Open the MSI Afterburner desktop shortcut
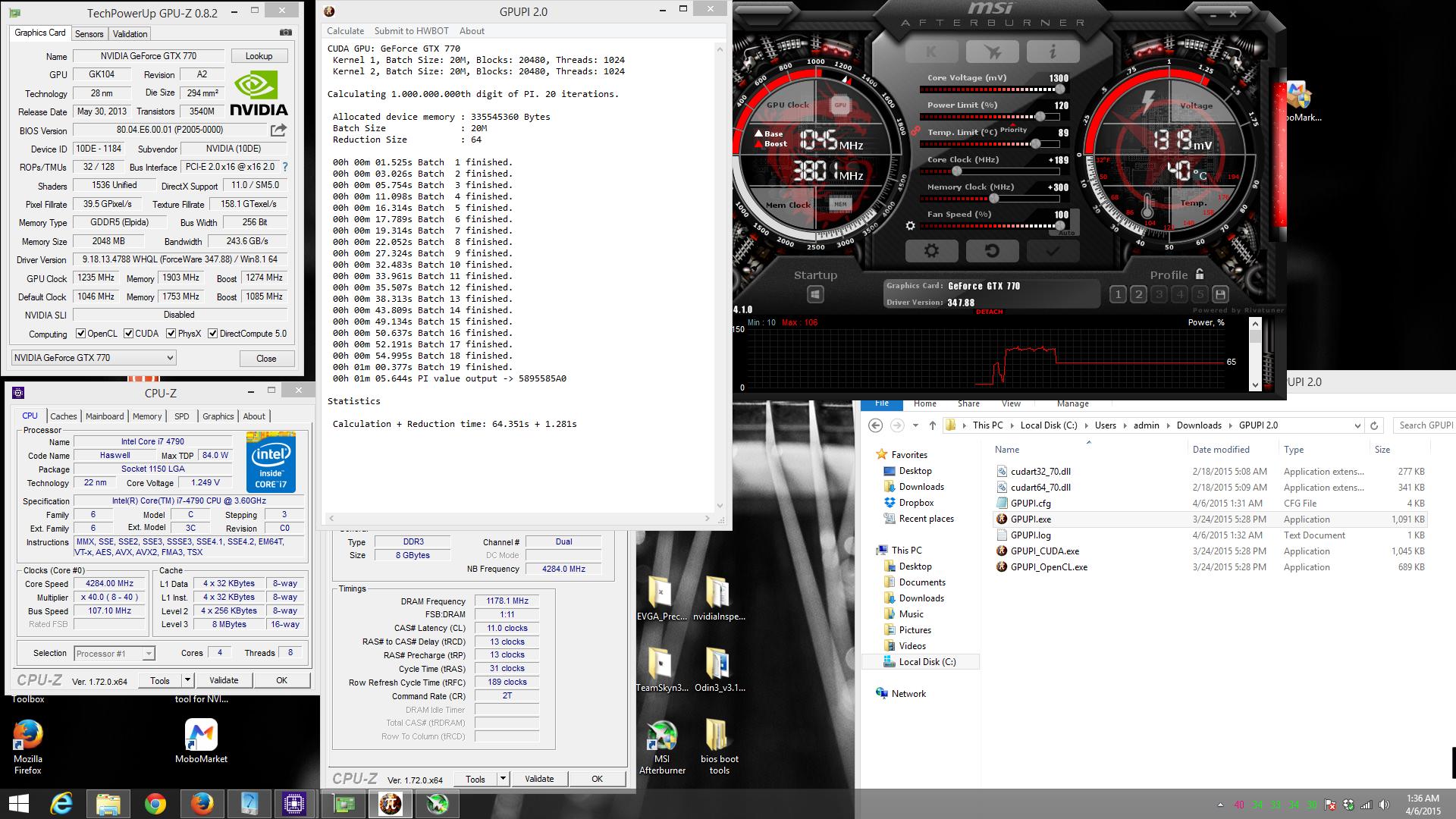This screenshot has height=819, width=1456. tap(662, 747)
